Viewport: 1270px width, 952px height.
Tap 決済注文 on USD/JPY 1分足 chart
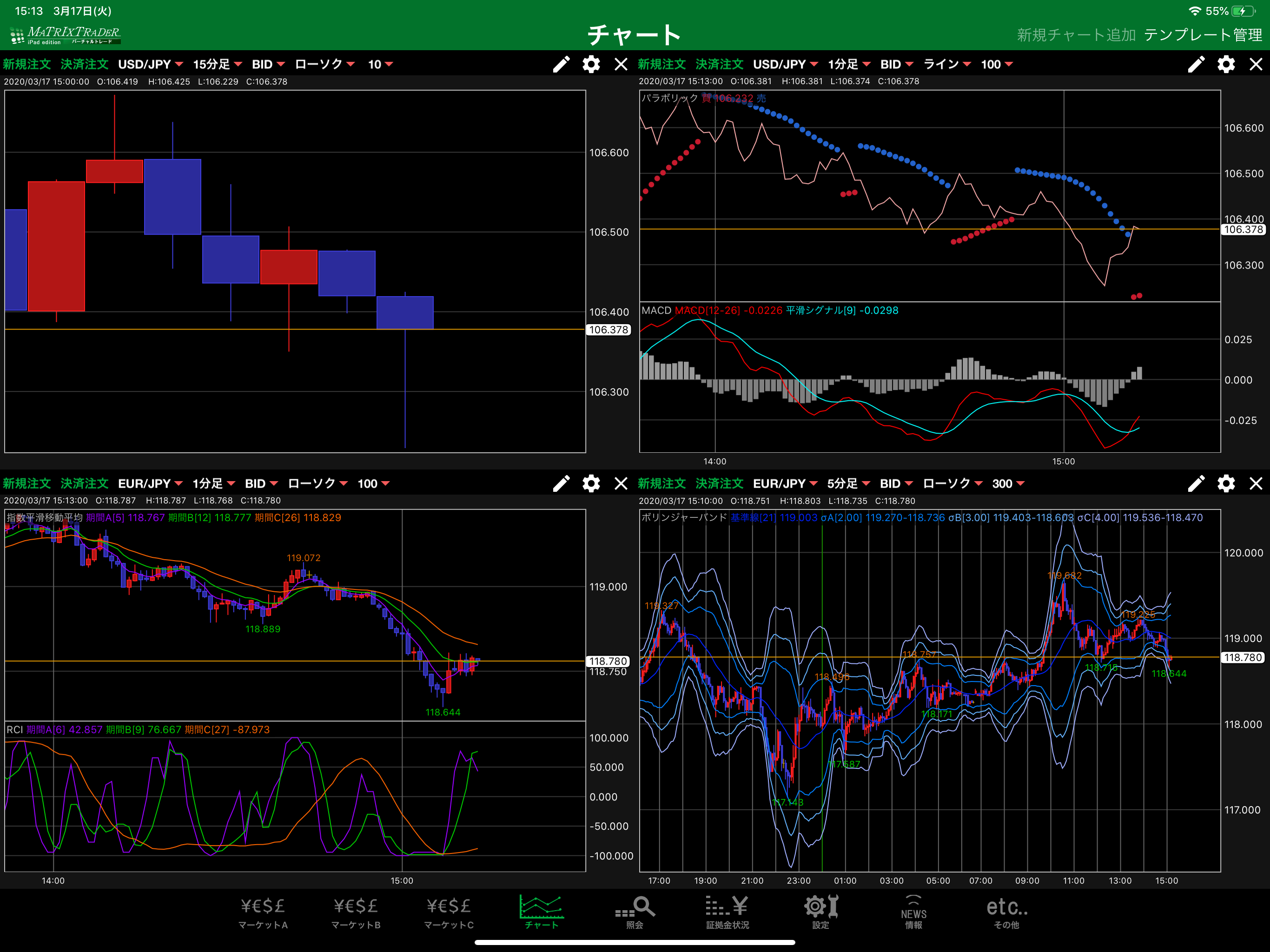[720, 64]
